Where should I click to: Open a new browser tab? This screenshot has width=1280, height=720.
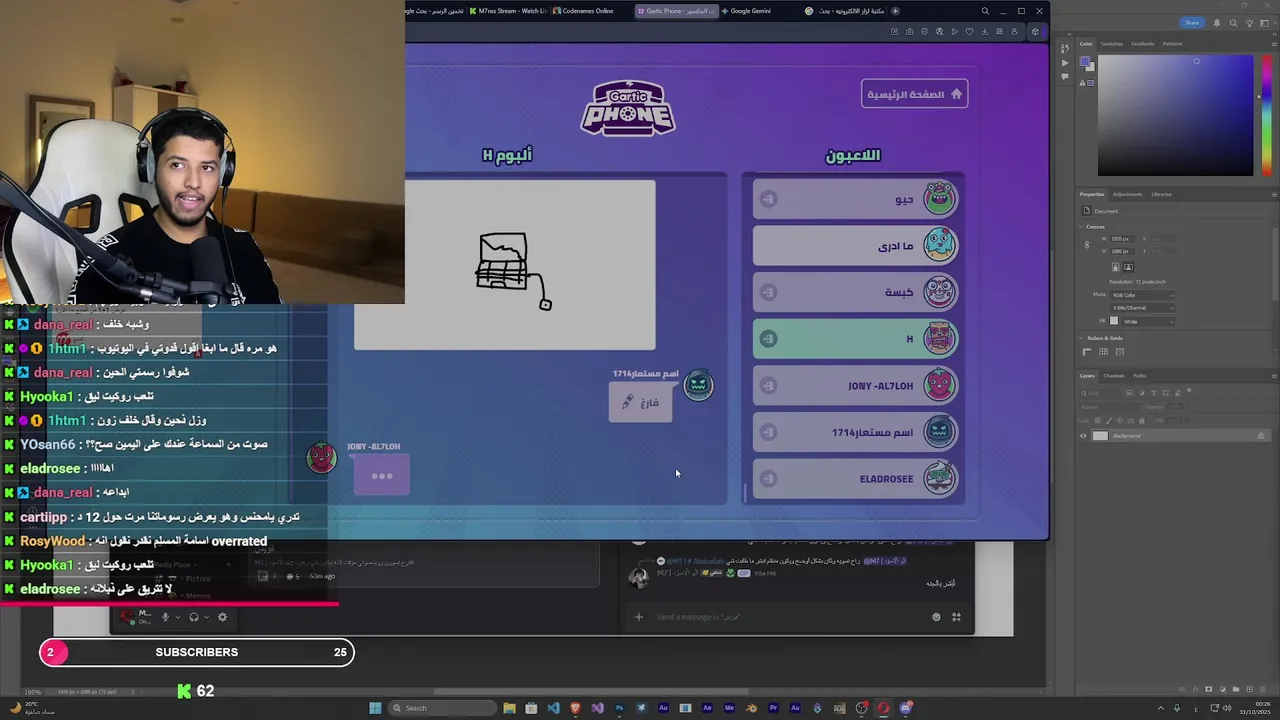click(x=895, y=11)
